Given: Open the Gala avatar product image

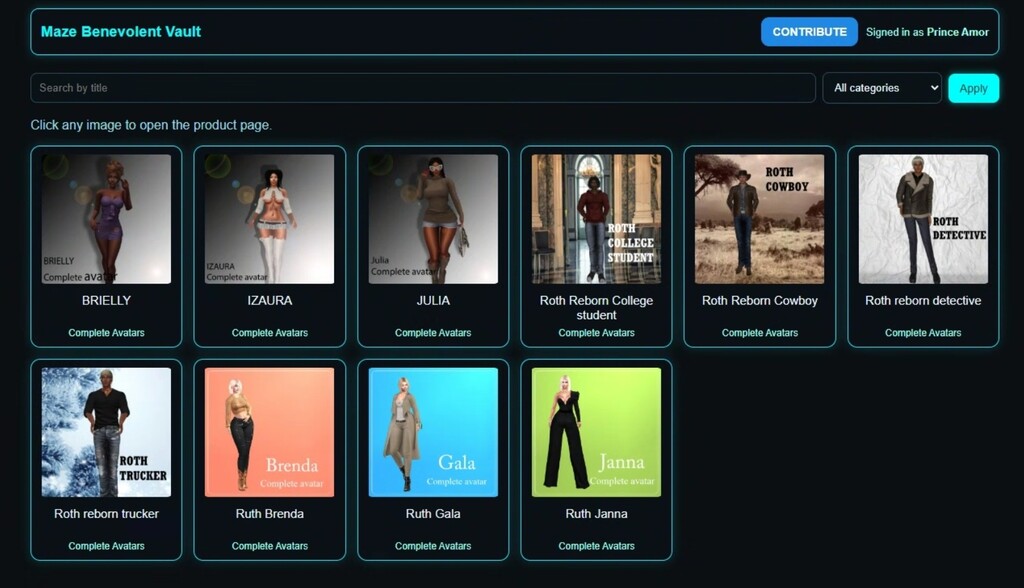Looking at the screenshot, I should [433, 432].
